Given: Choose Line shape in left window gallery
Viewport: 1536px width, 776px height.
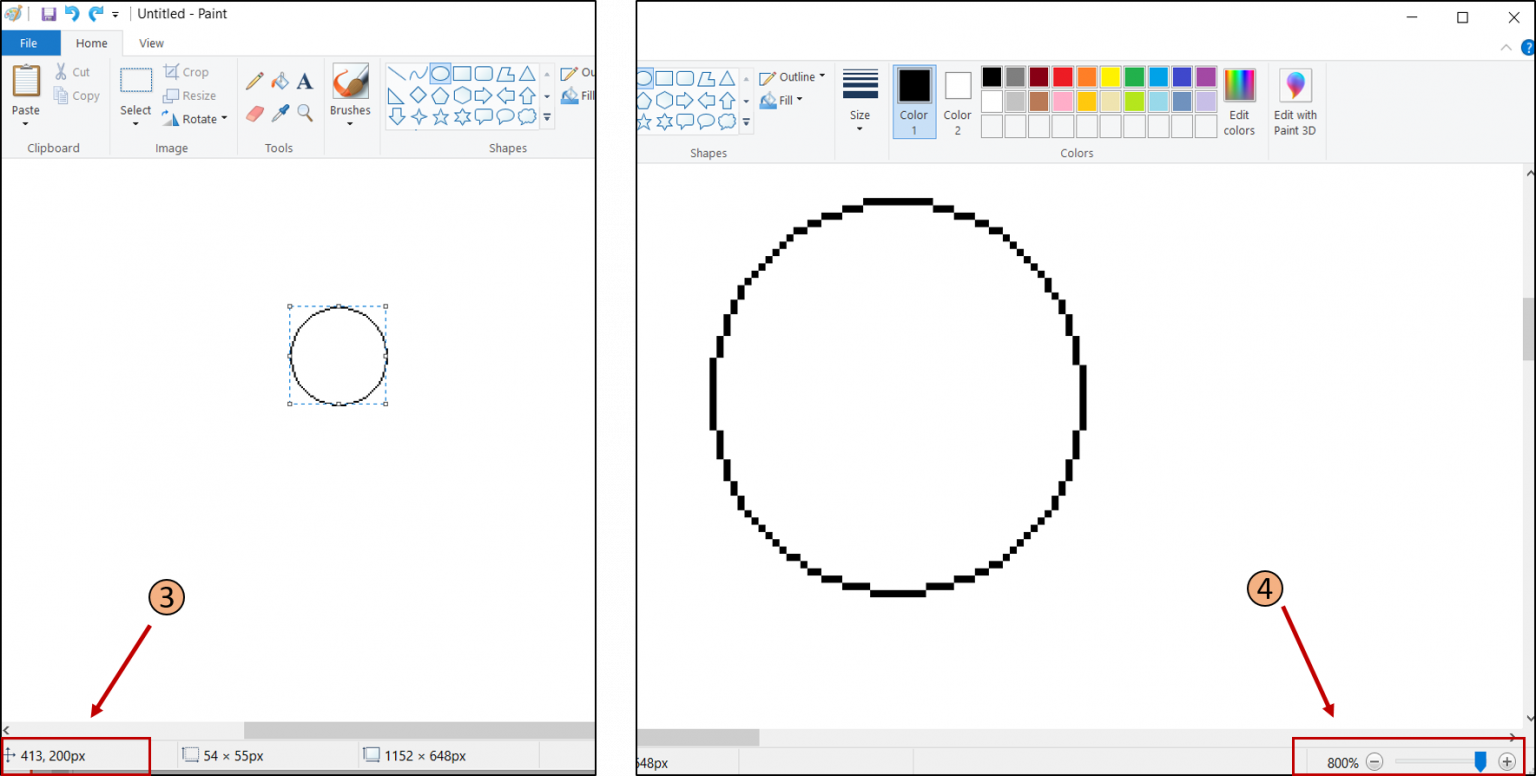Looking at the screenshot, I should coord(397,74).
